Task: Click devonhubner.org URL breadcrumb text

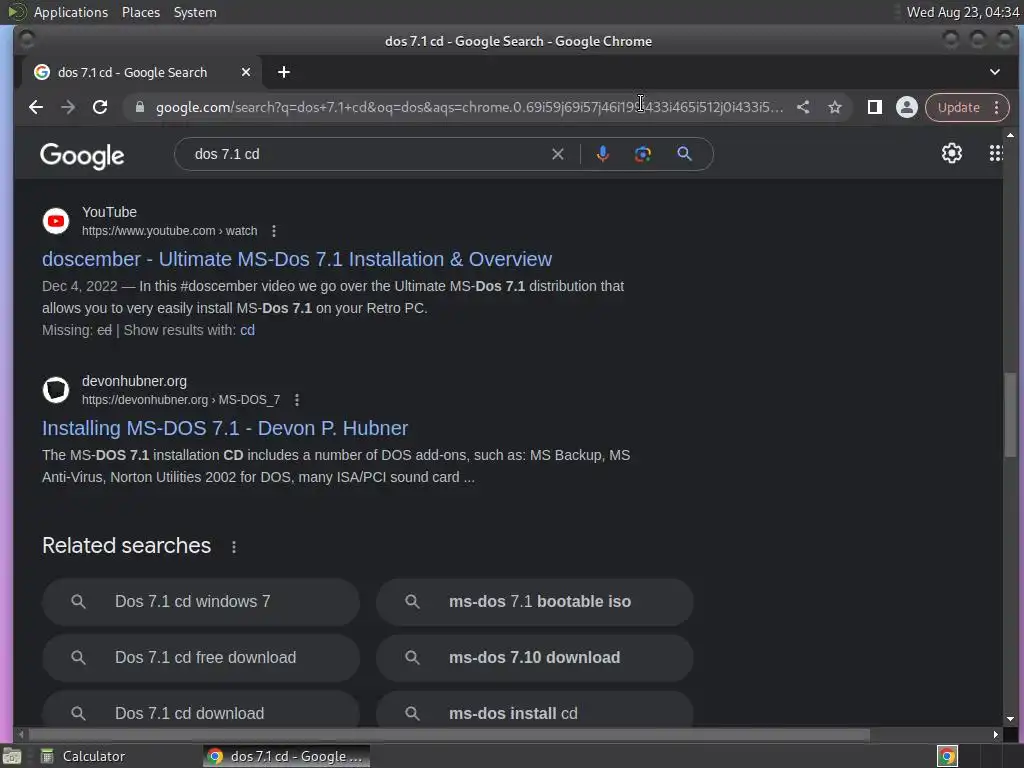Action: 181,400
